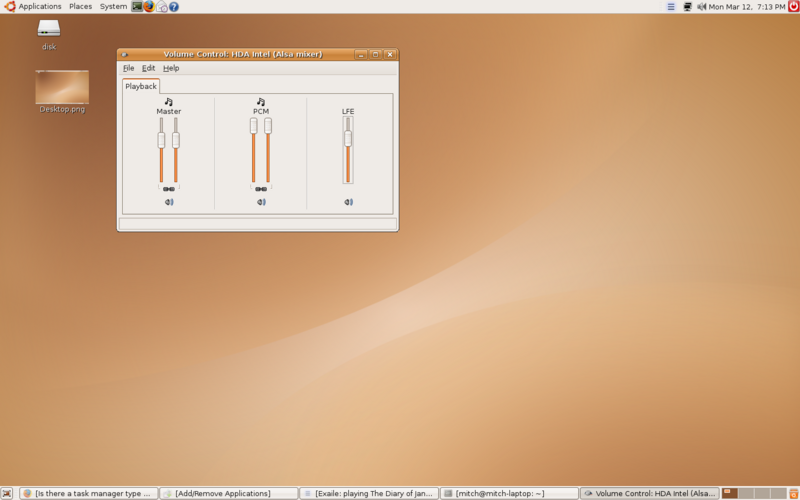
Task: Launch the Terminal from top panel icon
Action: (137, 7)
